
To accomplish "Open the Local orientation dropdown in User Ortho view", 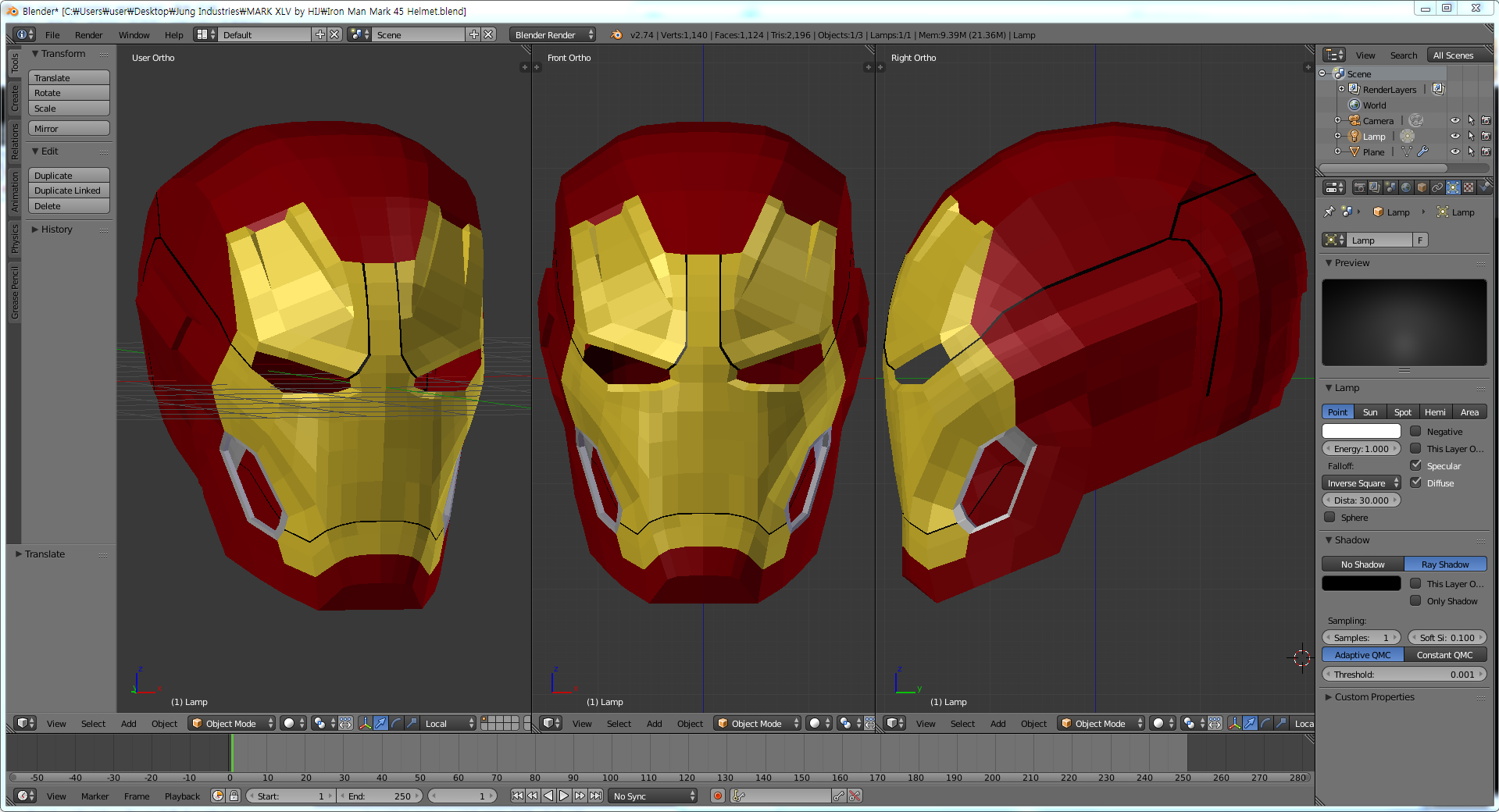I will coord(448,723).
